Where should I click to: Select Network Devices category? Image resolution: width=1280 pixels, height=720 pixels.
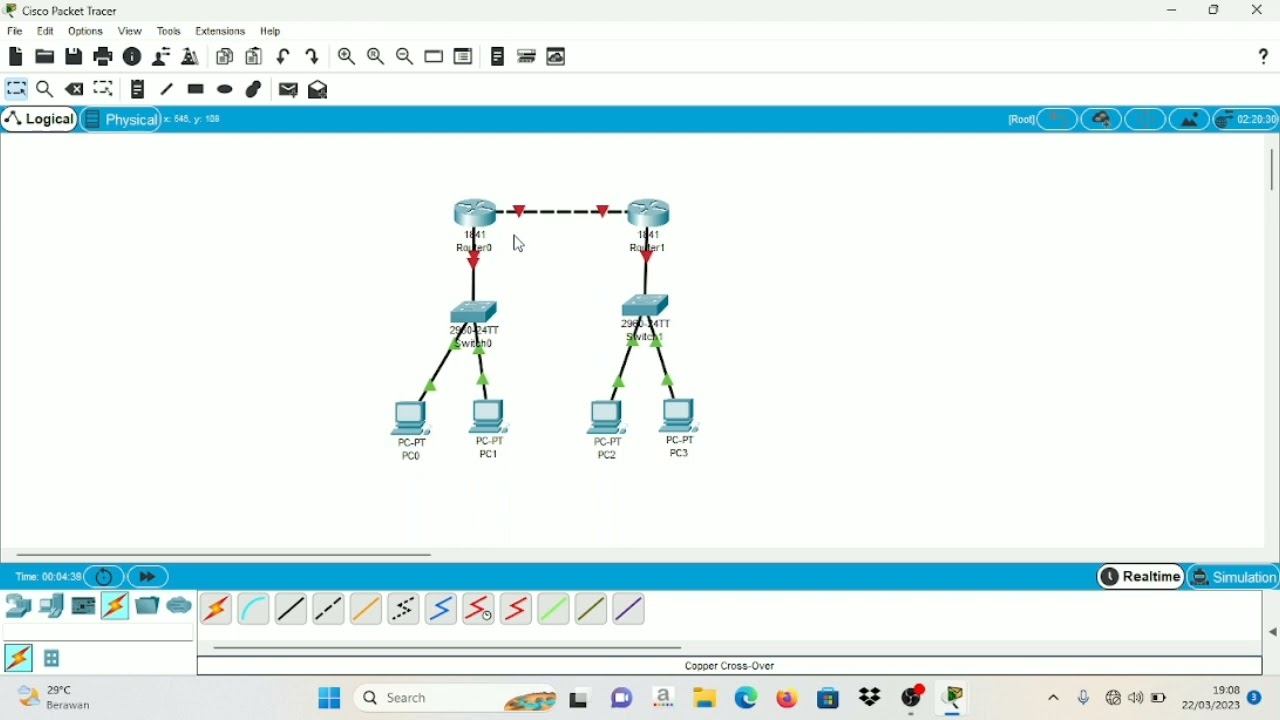[18, 606]
